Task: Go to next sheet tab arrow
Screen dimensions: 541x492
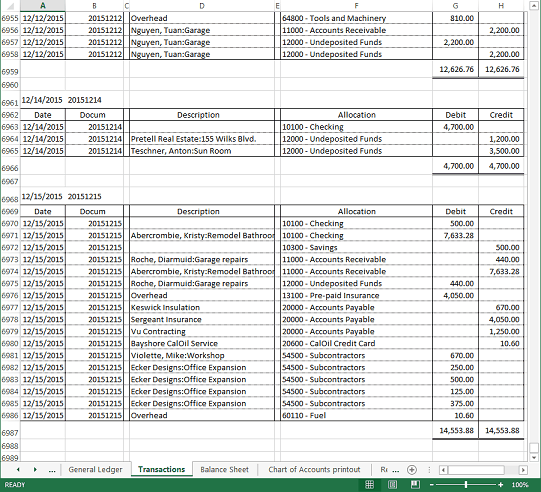Action: click(35, 470)
